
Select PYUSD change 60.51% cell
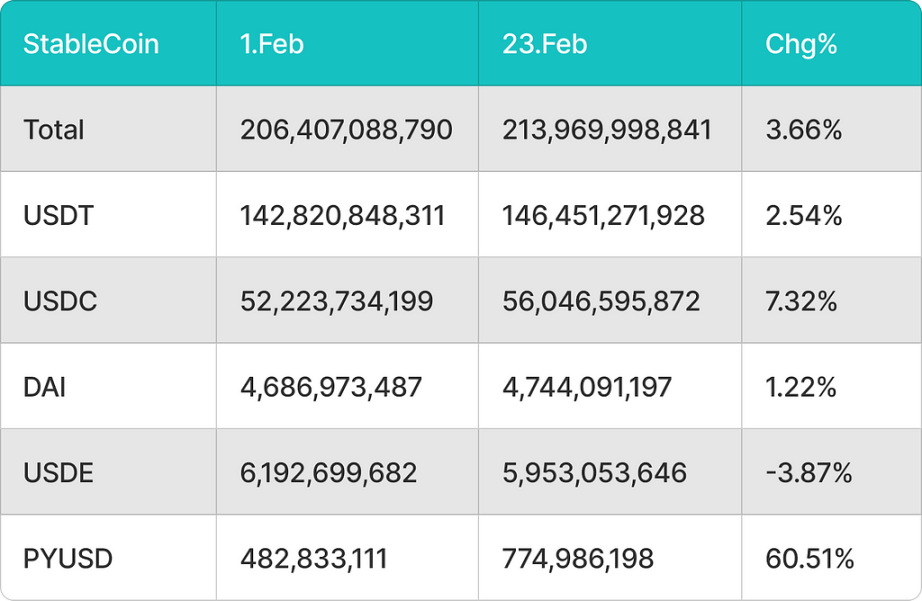pos(810,559)
